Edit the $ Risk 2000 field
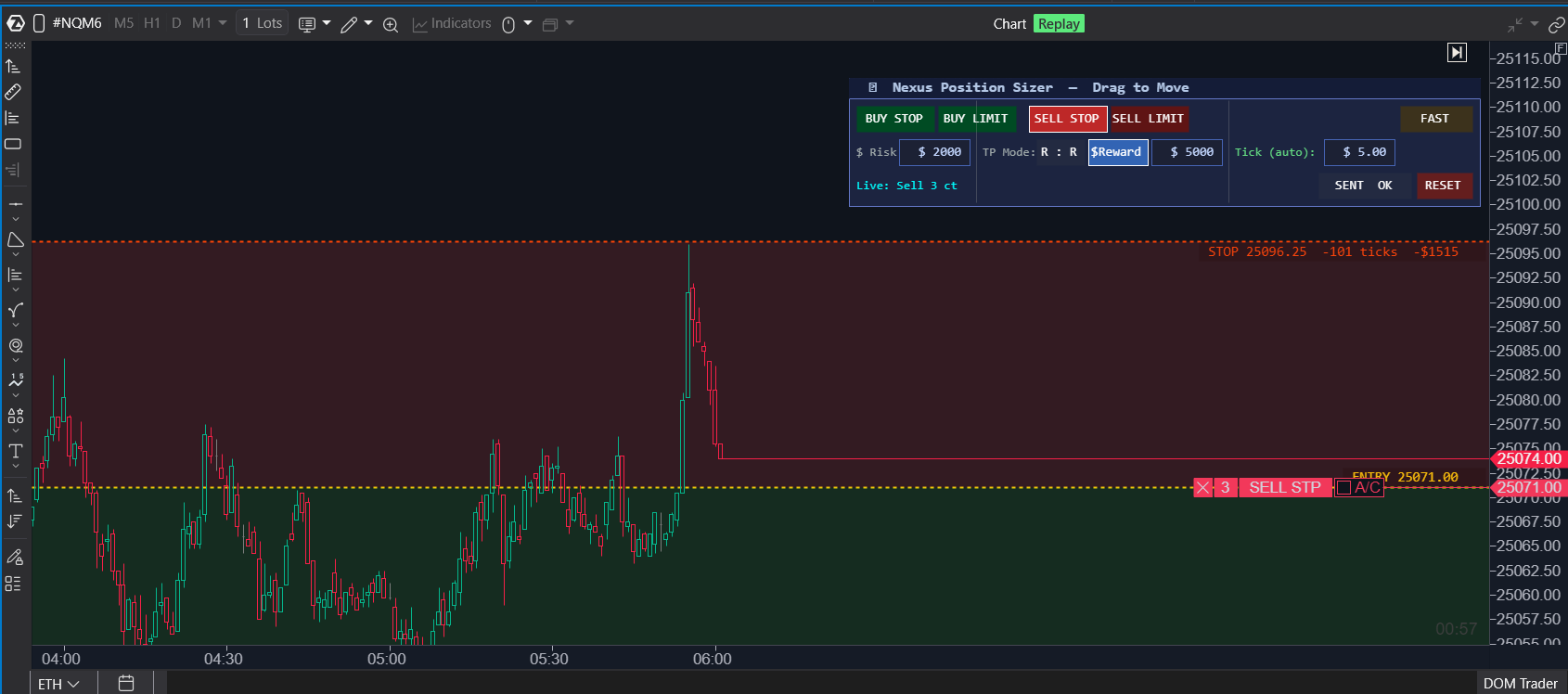This screenshot has height=694, width=1568. (x=935, y=152)
